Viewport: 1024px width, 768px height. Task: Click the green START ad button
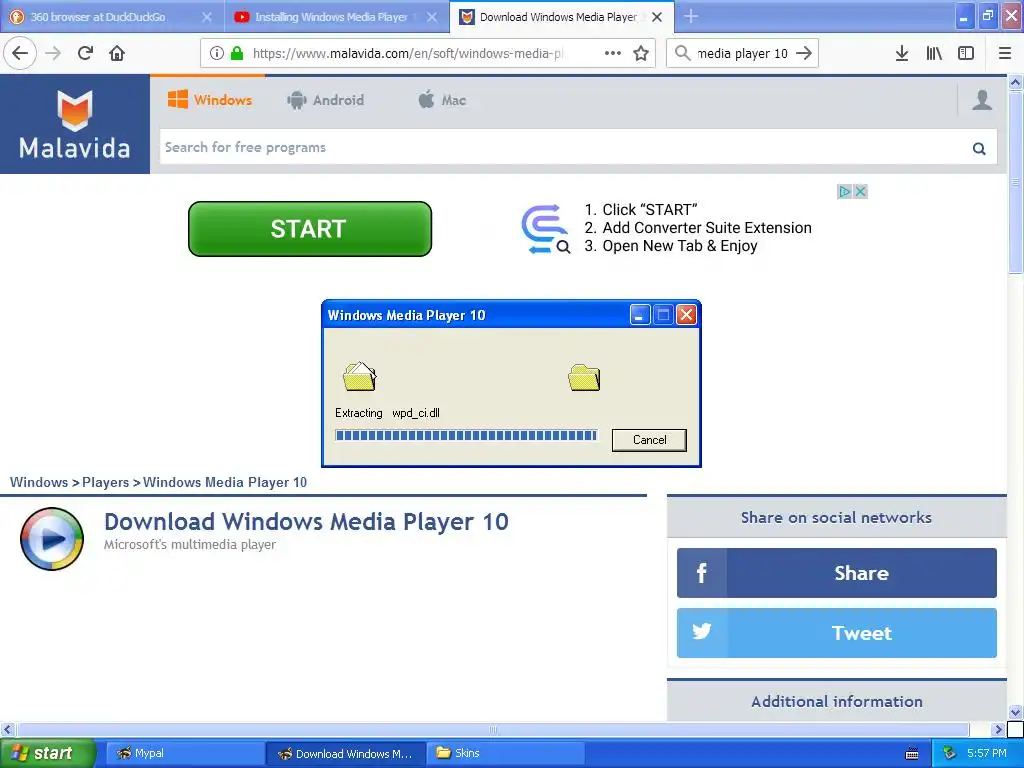(x=310, y=229)
